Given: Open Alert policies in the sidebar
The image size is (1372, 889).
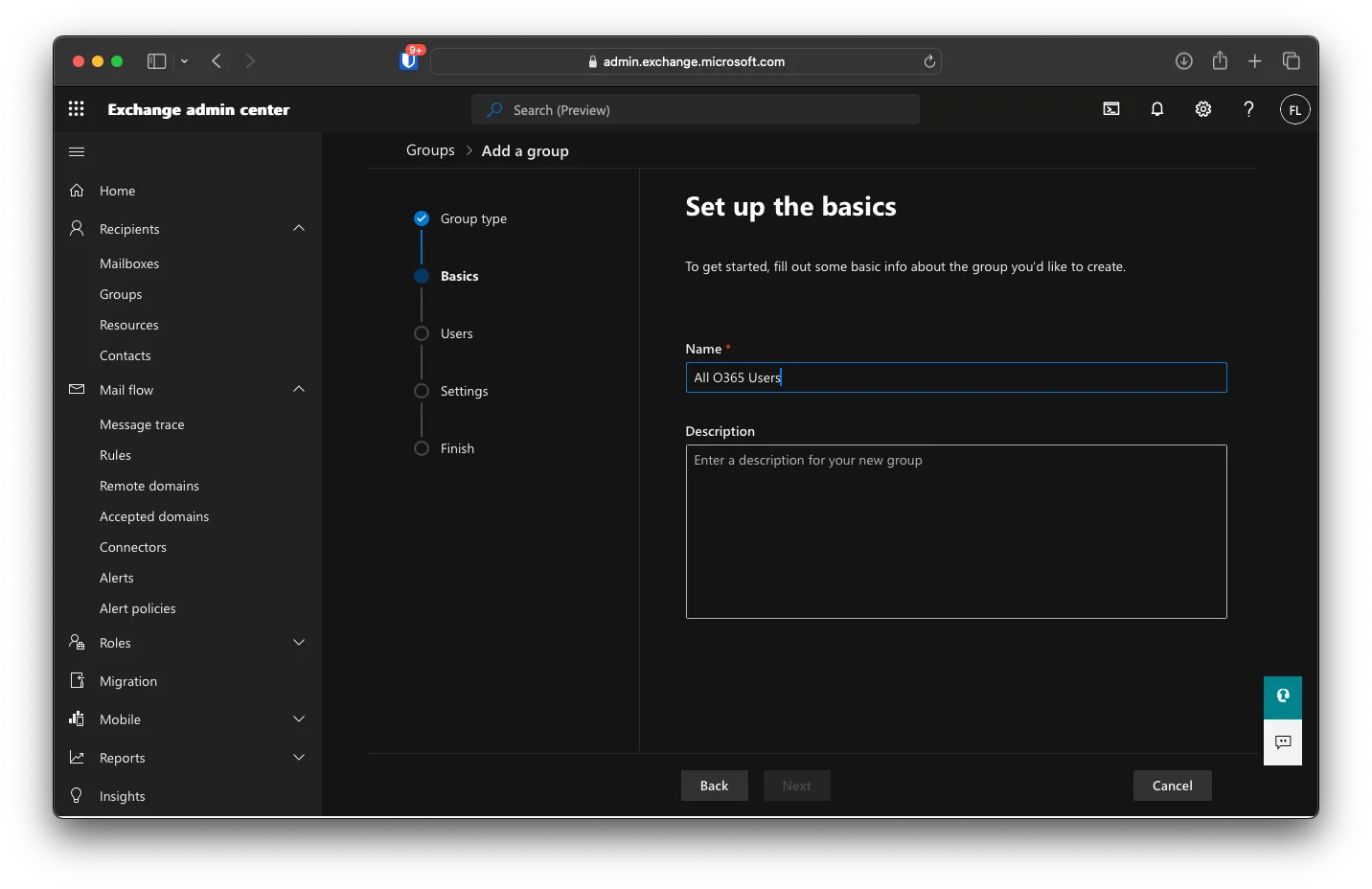Looking at the screenshot, I should click(x=138, y=608).
